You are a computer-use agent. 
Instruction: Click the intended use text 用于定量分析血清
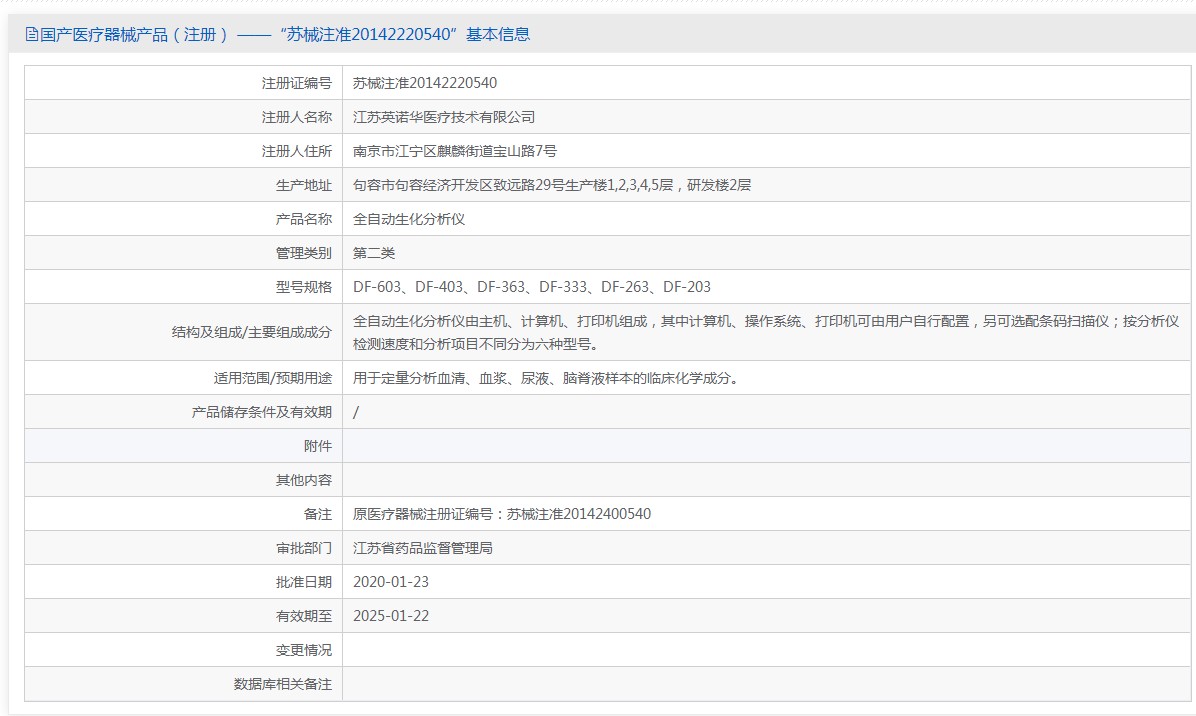click(546, 378)
